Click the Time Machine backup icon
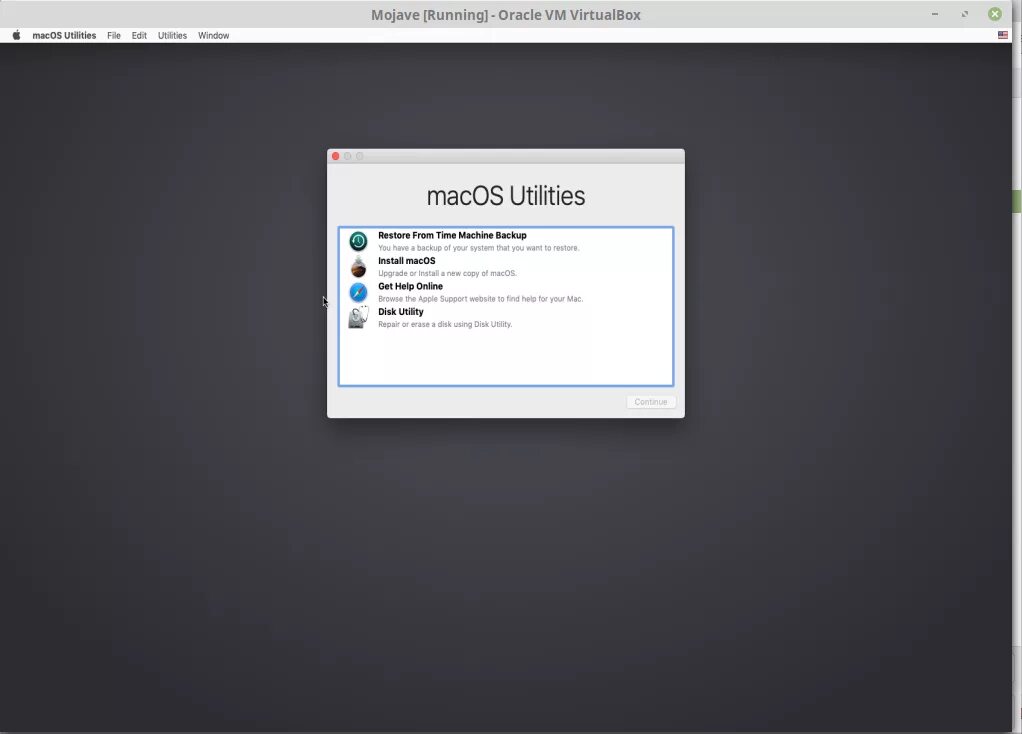 [358, 241]
